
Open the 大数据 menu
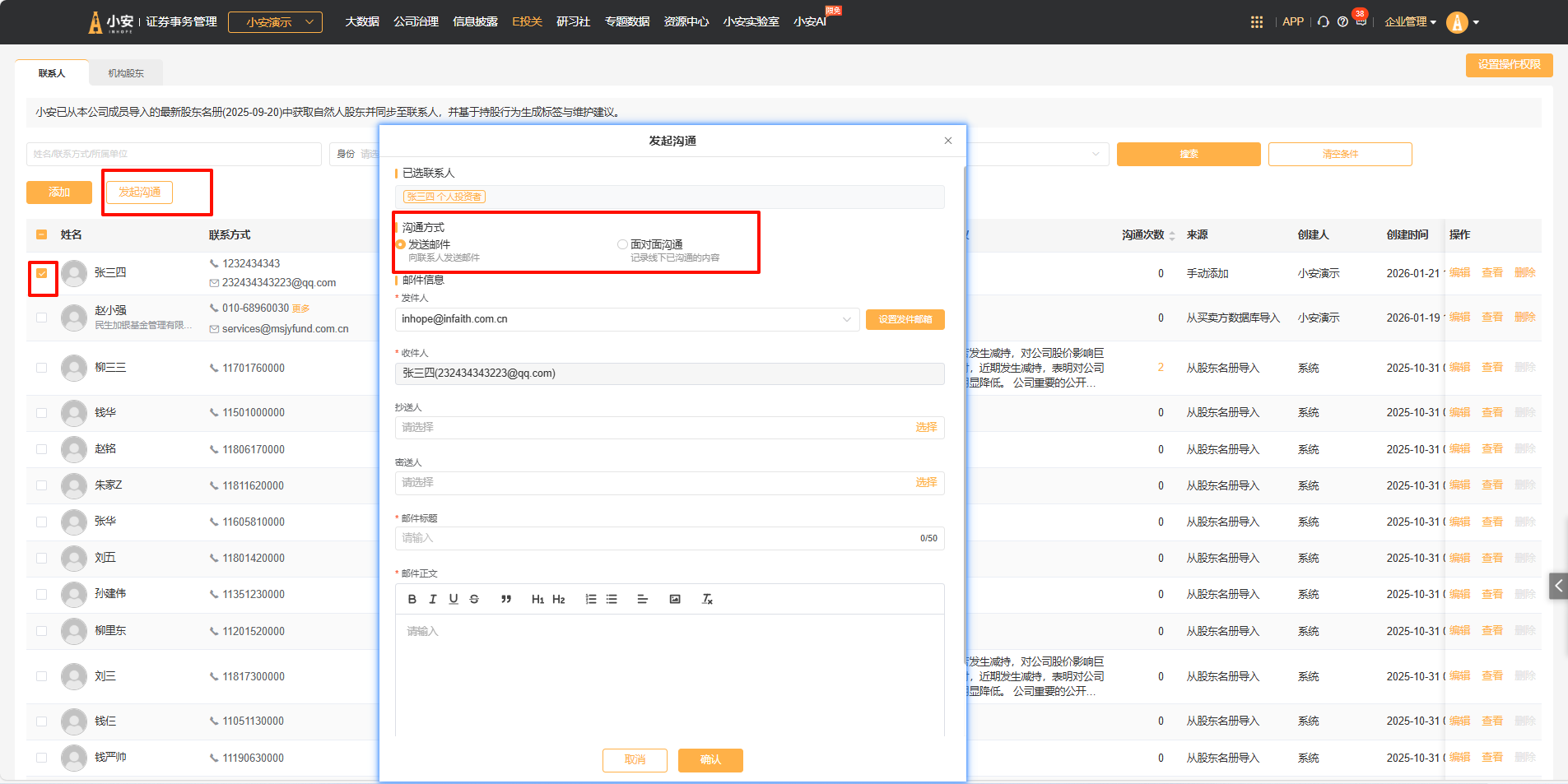point(362,22)
